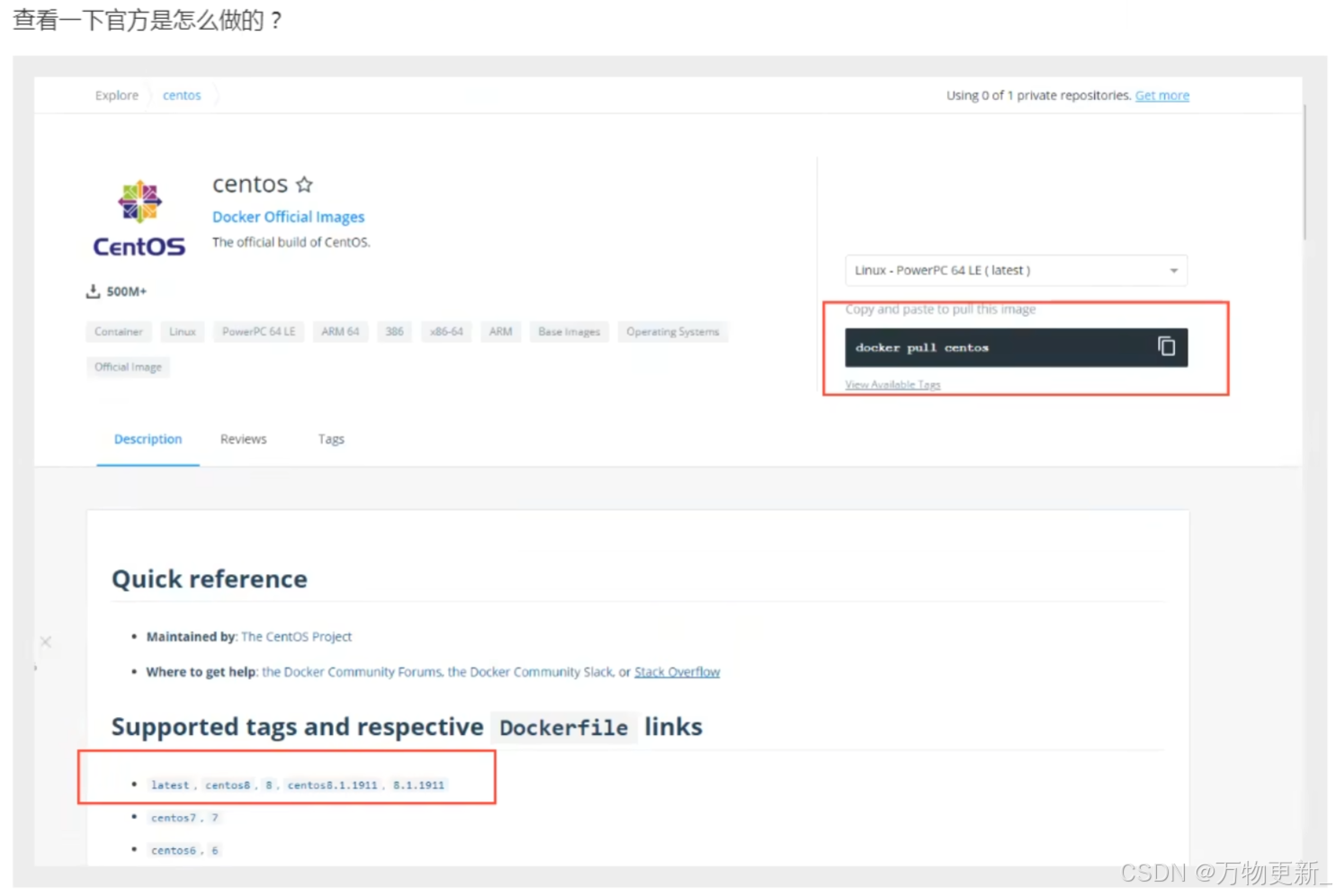Select the Official Image tag

[x=128, y=367]
